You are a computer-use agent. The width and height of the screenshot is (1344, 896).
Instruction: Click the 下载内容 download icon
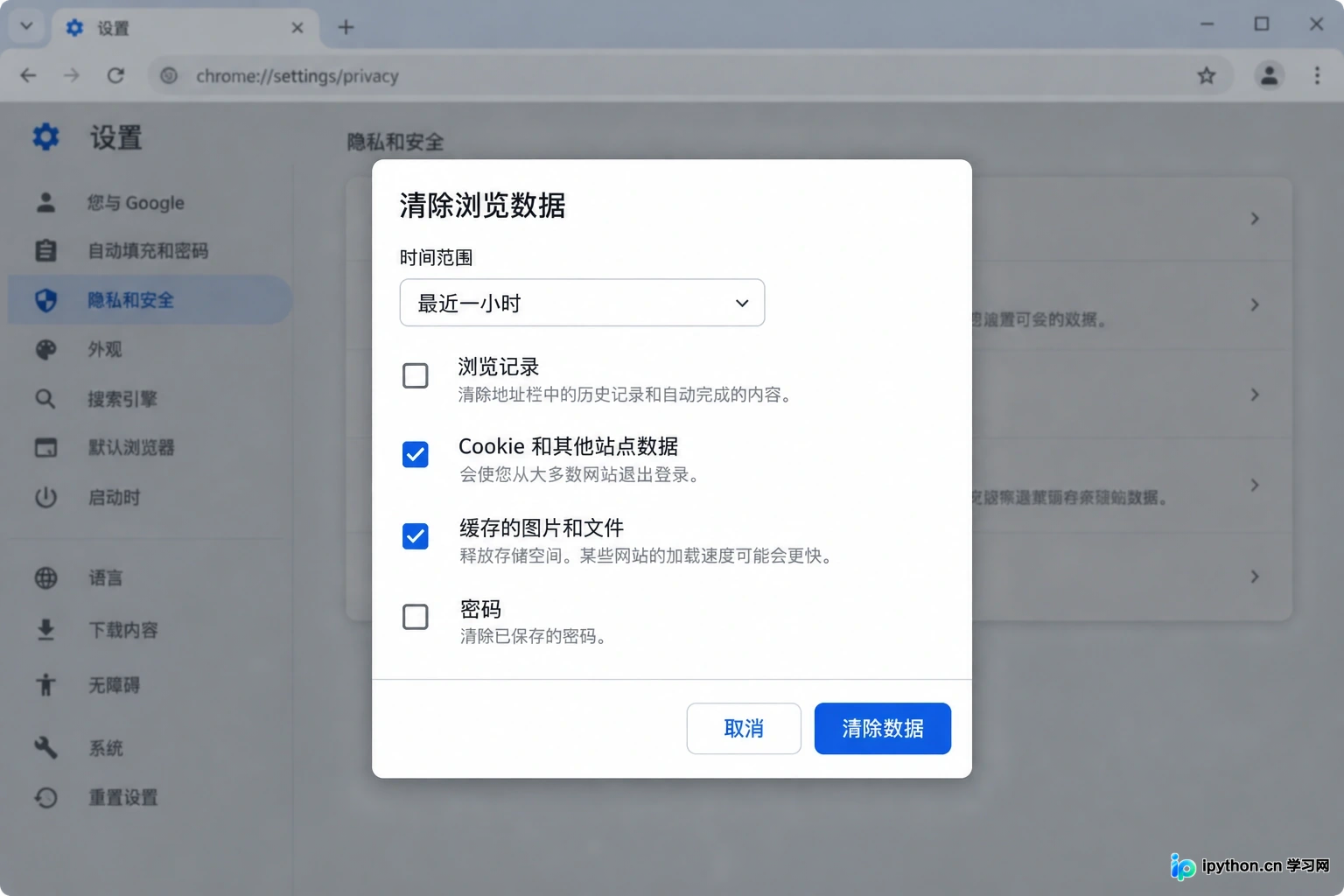[45, 630]
